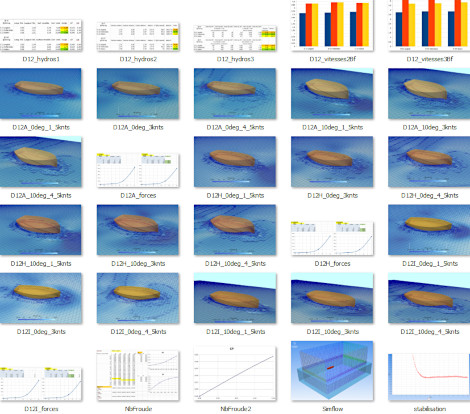The height and width of the screenshot is (414, 470).
Task: Click the file name 'D12A_forces'
Action: (x=138, y=195)
